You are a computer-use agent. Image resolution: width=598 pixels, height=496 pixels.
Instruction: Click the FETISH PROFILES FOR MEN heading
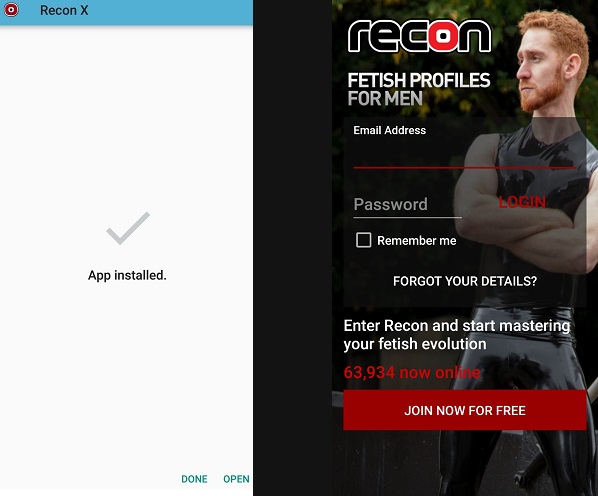418,89
